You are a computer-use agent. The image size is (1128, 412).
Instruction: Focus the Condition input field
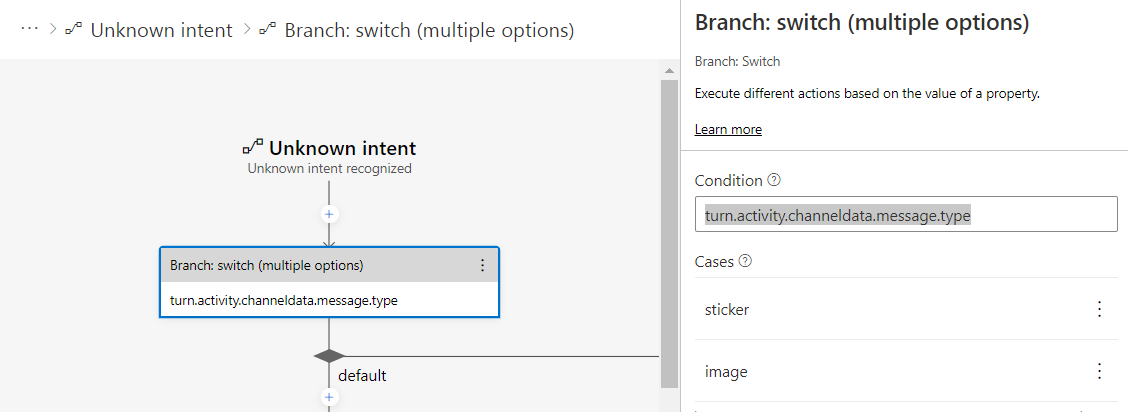pos(906,214)
